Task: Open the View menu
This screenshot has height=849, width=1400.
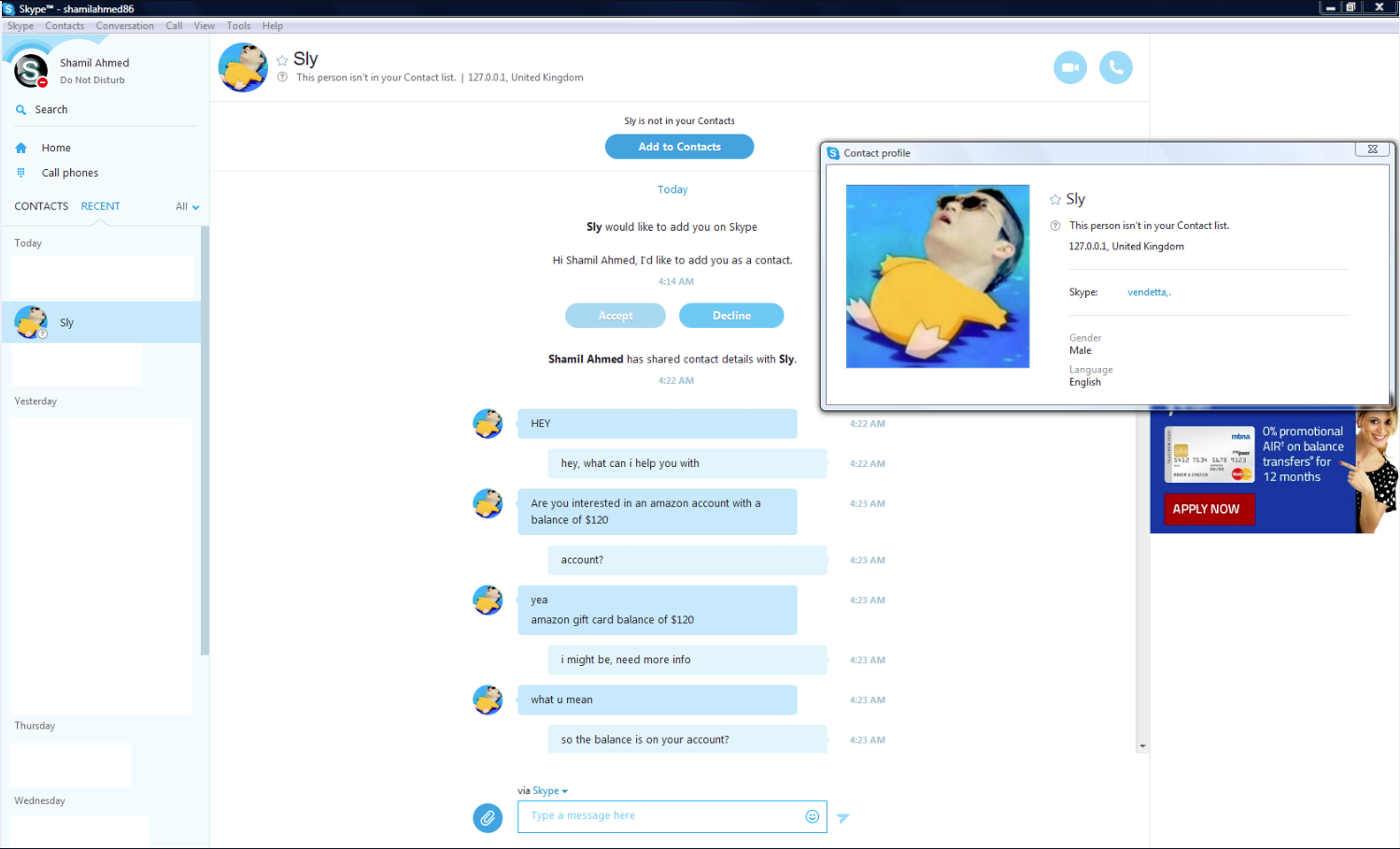Action: [x=205, y=26]
